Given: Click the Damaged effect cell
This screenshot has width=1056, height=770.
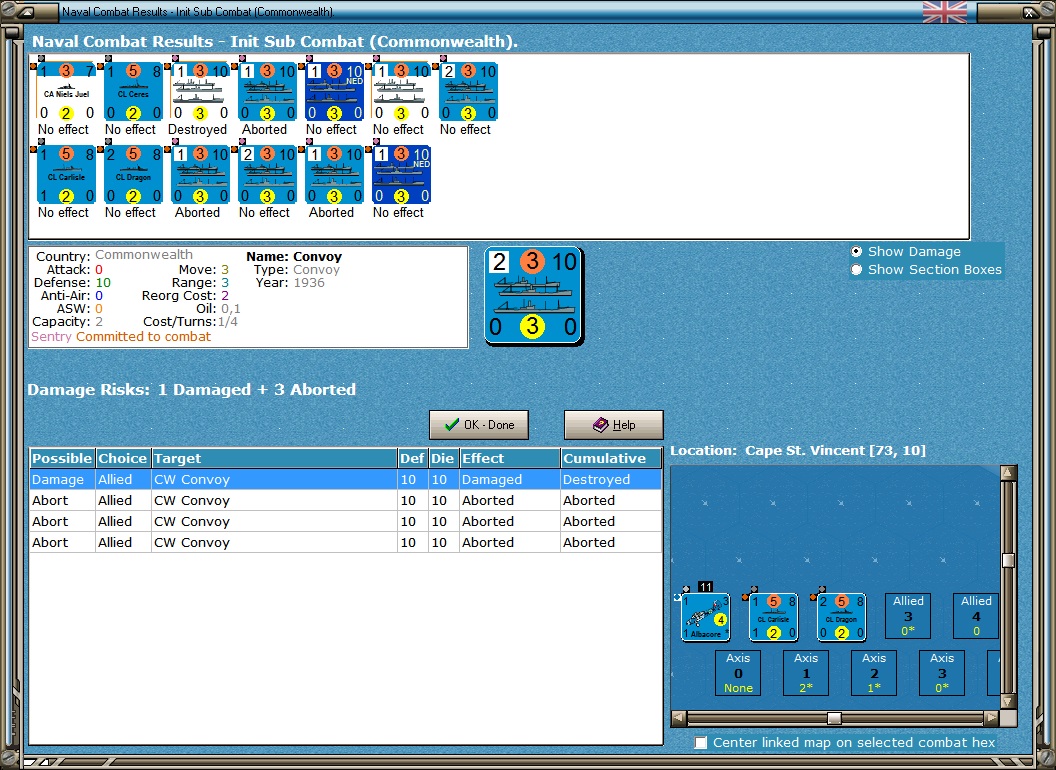Looking at the screenshot, I should [509, 480].
